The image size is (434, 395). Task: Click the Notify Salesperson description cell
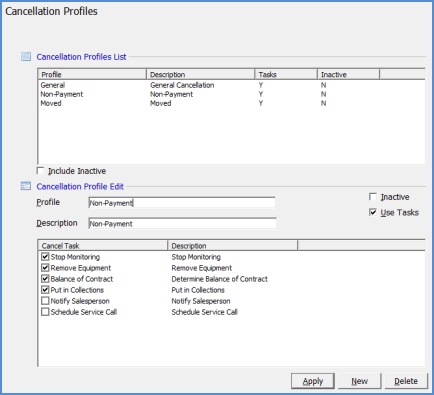pos(201,301)
